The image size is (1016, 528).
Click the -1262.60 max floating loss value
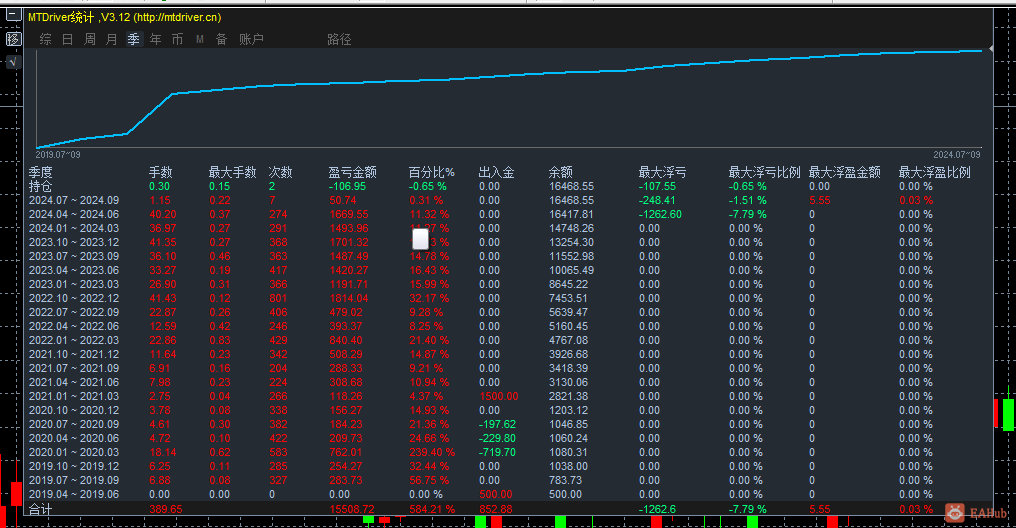[660, 214]
